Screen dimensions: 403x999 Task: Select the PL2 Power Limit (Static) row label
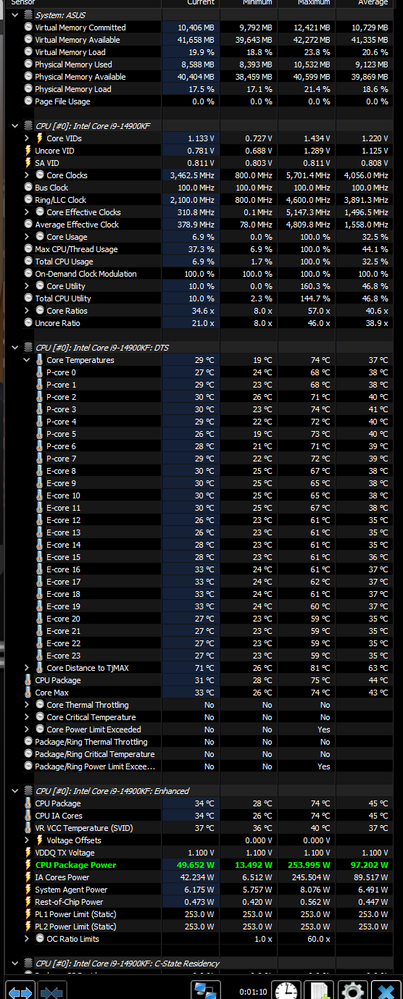(x=76, y=926)
